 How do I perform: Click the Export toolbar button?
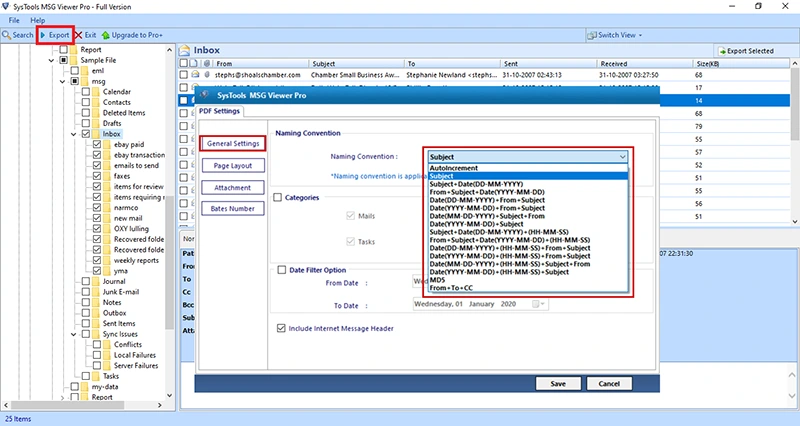(55, 35)
